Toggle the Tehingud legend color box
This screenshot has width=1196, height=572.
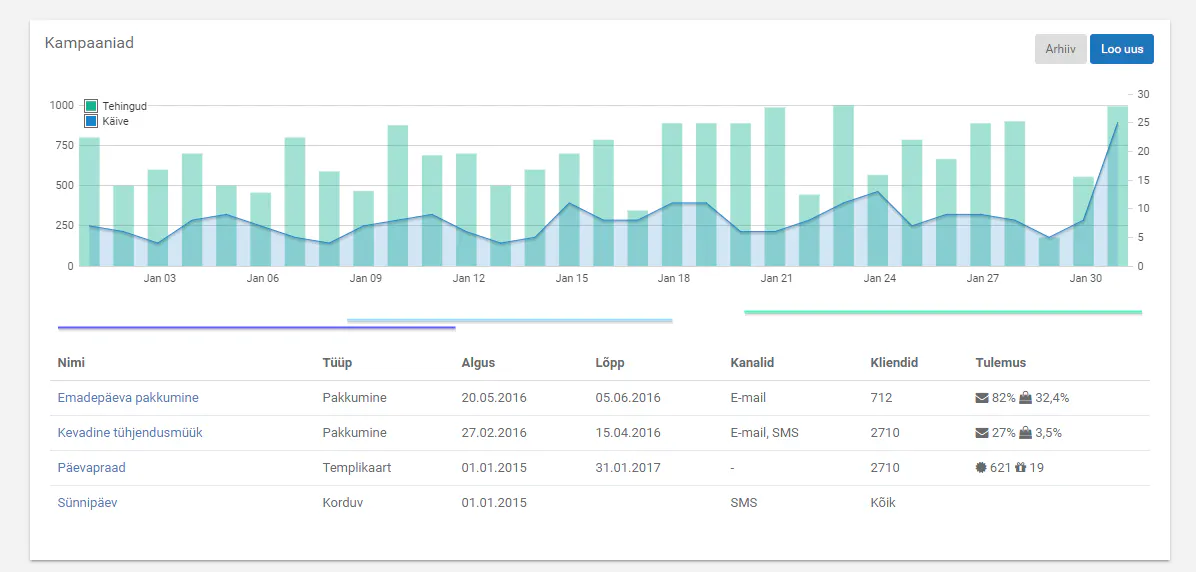91,106
